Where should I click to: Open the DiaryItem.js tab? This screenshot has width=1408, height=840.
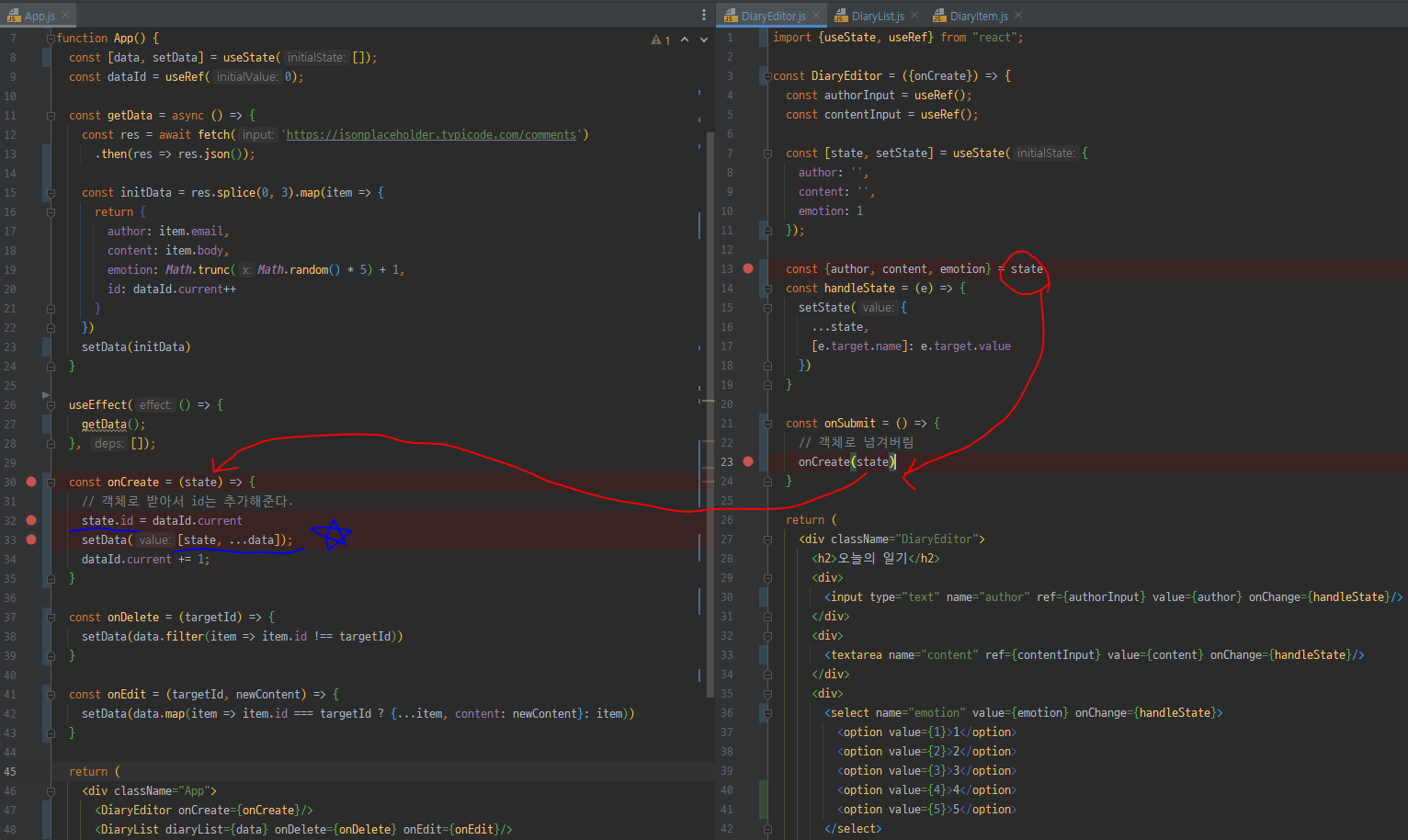(978, 16)
